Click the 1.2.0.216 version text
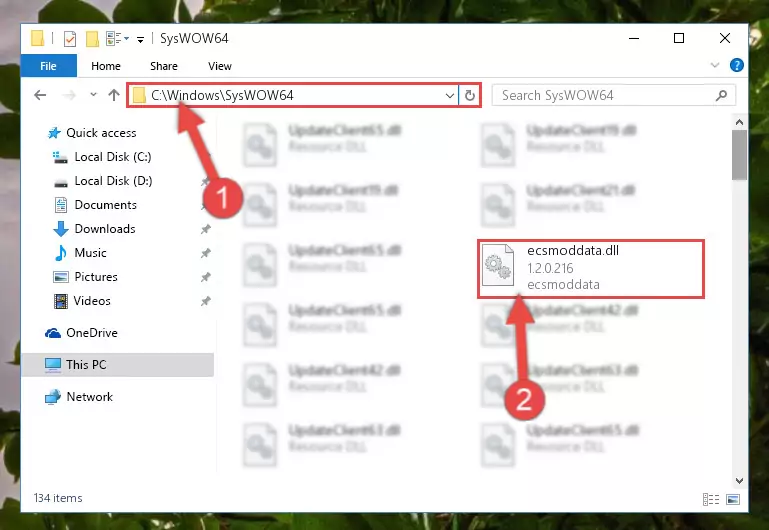 pos(550,269)
